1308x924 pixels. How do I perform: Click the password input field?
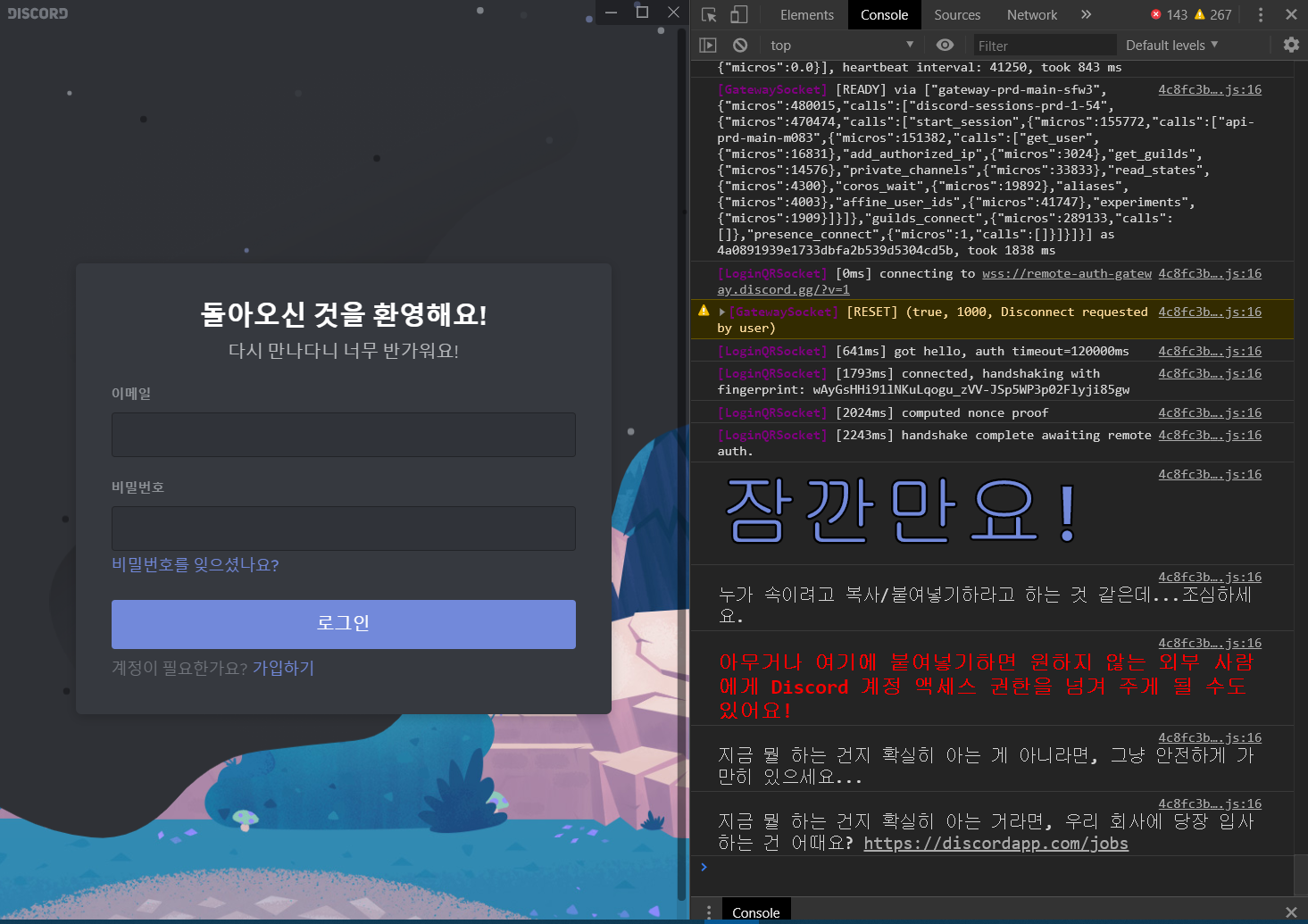tap(344, 529)
